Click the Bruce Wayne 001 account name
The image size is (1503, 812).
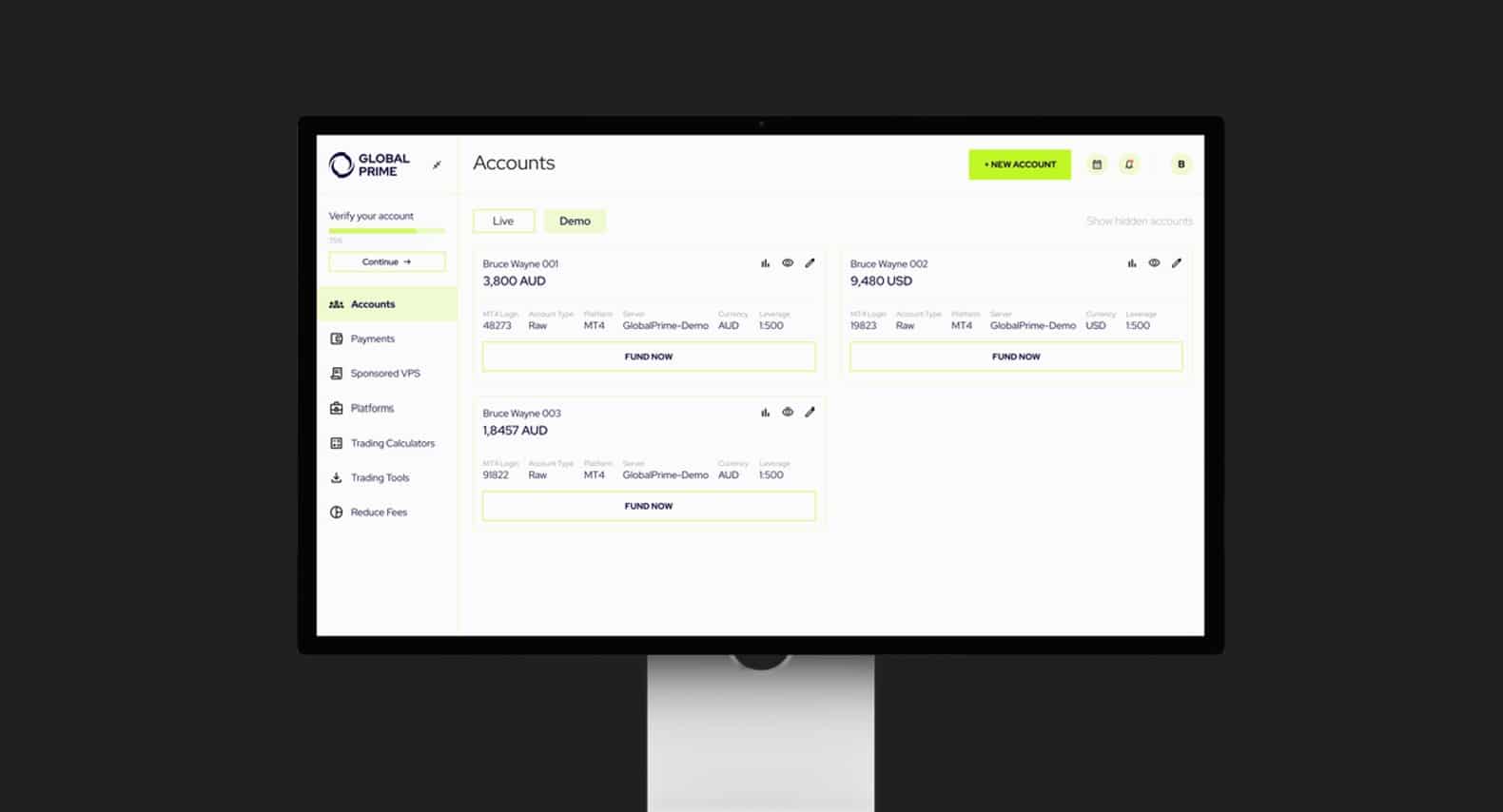point(520,264)
